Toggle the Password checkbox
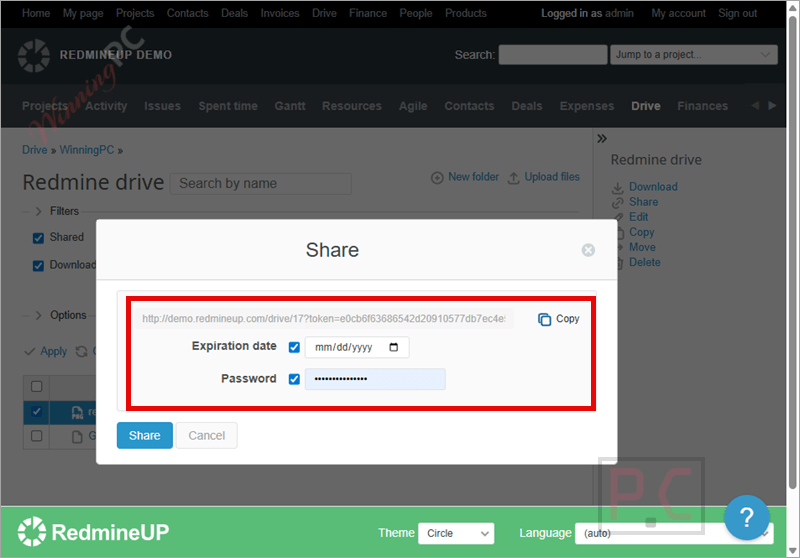This screenshot has height=558, width=800. tap(294, 379)
